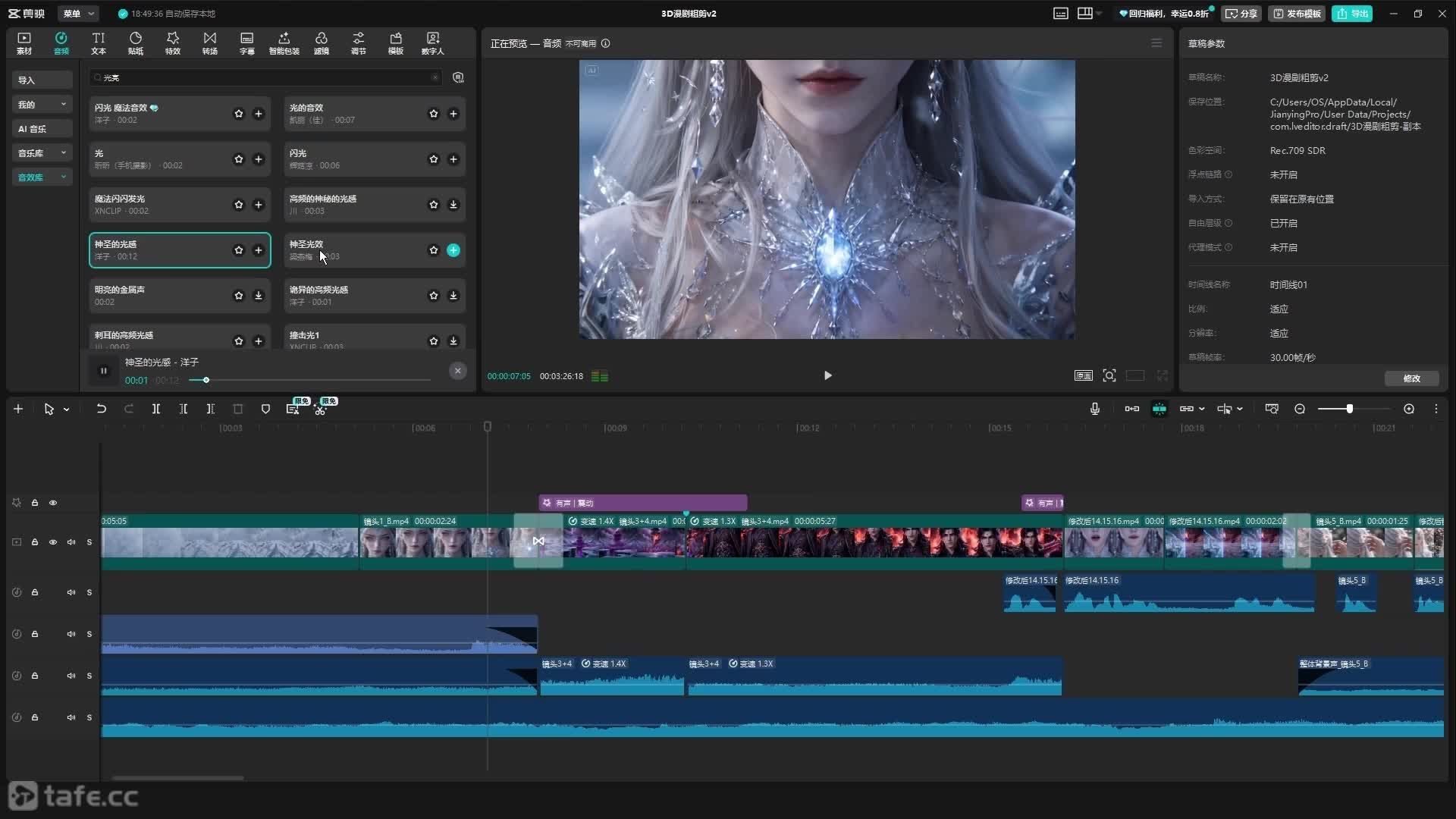The width and height of the screenshot is (1456, 819).
Task: Open the 贴纸 stickers tab
Action: click(x=136, y=43)
